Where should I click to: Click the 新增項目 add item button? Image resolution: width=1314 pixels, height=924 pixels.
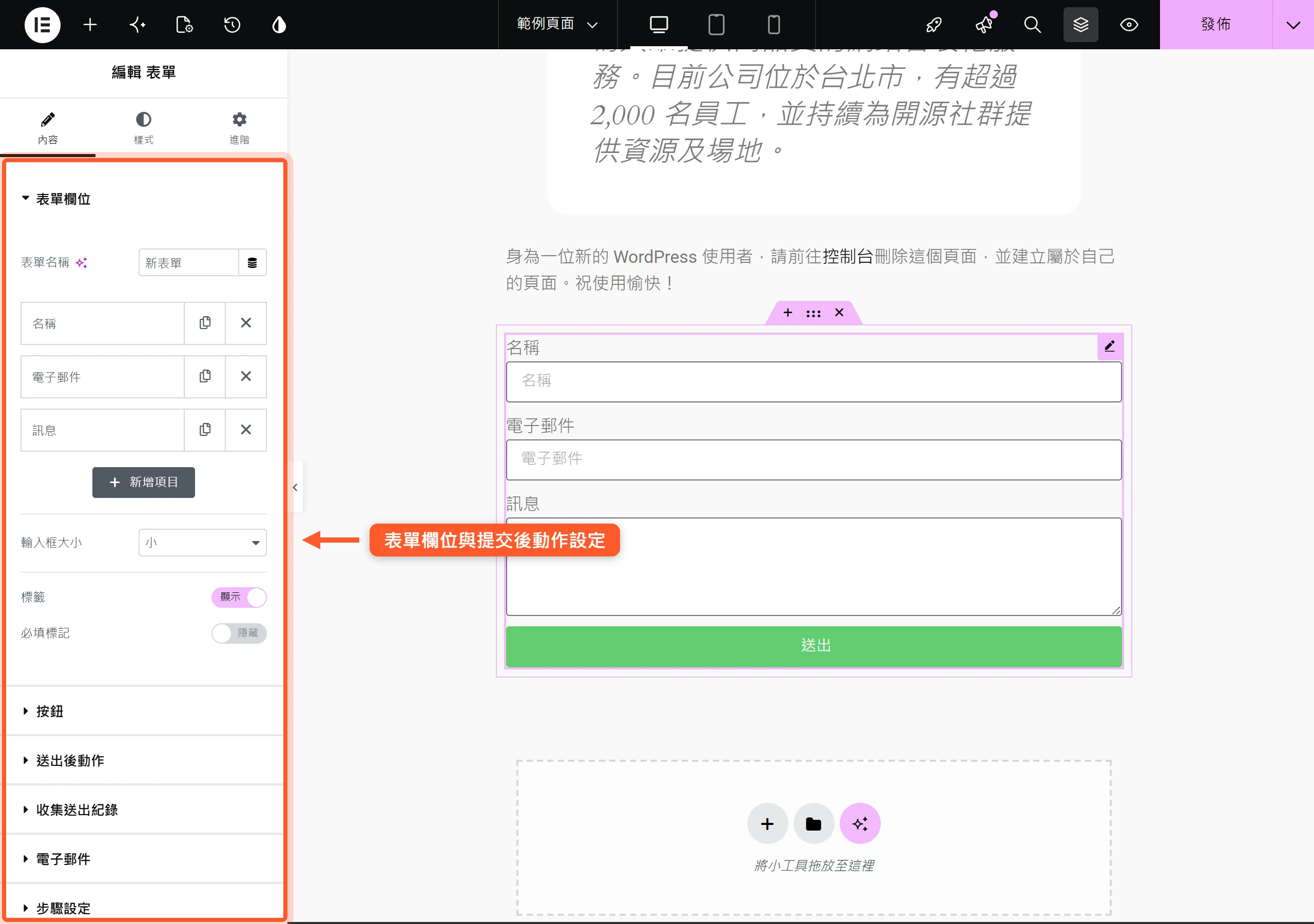pos(144,483)
